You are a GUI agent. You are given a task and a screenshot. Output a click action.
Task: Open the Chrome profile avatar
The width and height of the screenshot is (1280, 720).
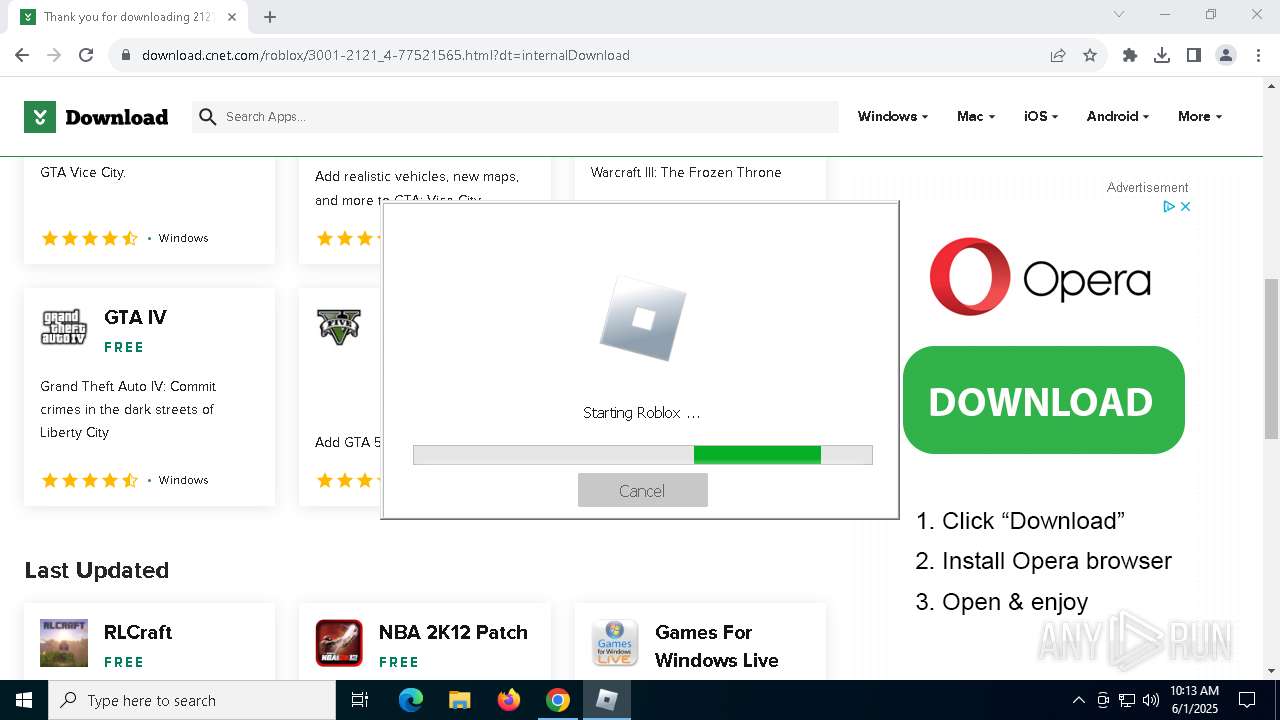point(1226,55)
